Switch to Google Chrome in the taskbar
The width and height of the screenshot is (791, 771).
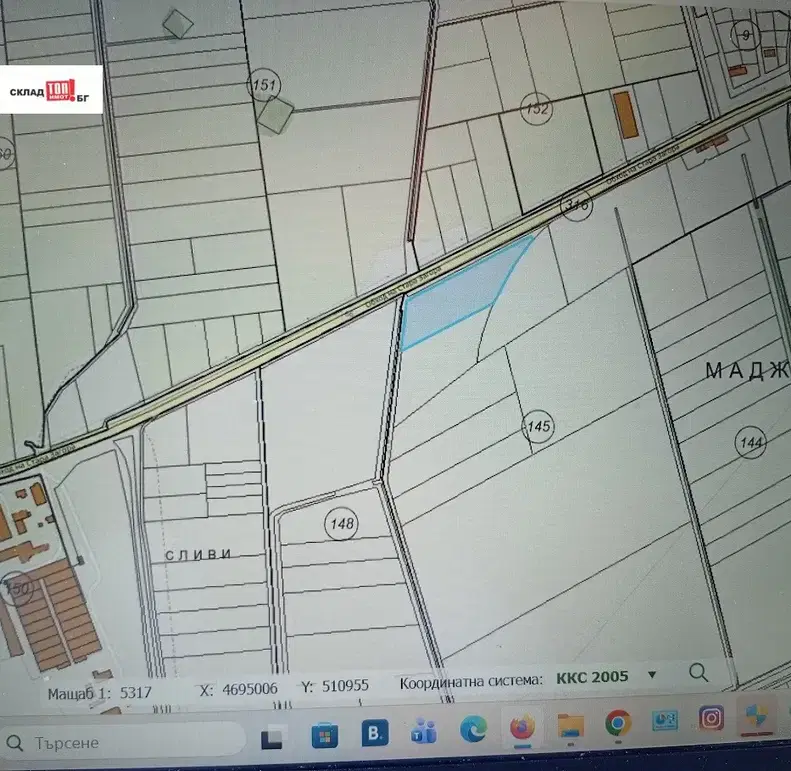click(x=618, y=724)
